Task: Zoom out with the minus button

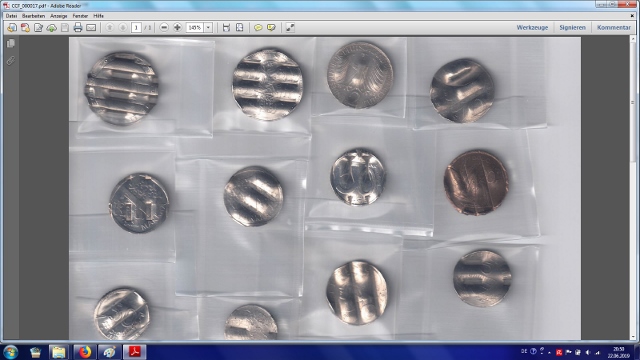Action: point(164,28)
